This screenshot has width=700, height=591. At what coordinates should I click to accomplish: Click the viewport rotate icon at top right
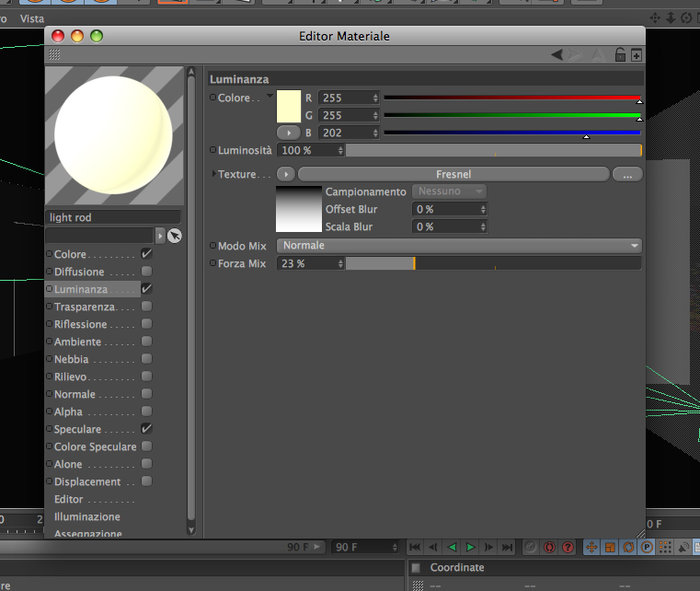point(686,18)
